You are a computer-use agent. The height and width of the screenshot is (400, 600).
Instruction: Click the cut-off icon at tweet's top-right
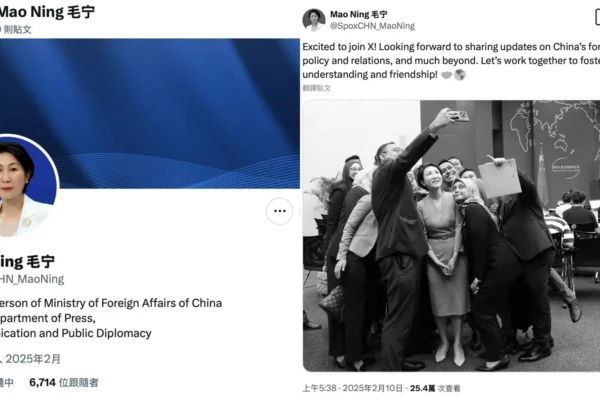click(597, 17)
